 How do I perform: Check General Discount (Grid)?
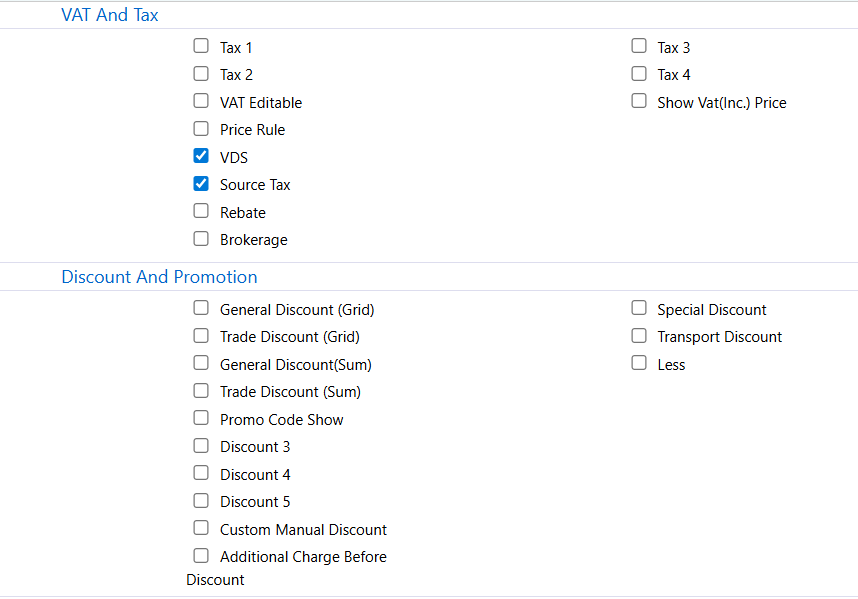201,308
